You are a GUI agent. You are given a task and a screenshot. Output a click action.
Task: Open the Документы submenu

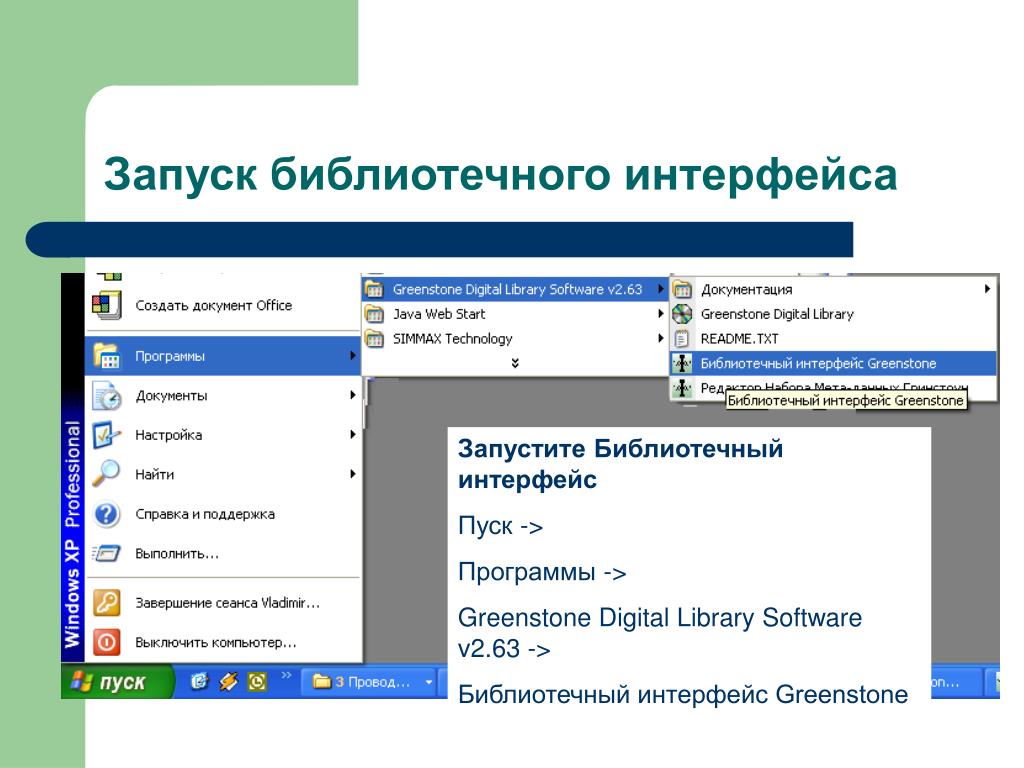(x=223, y=396)
